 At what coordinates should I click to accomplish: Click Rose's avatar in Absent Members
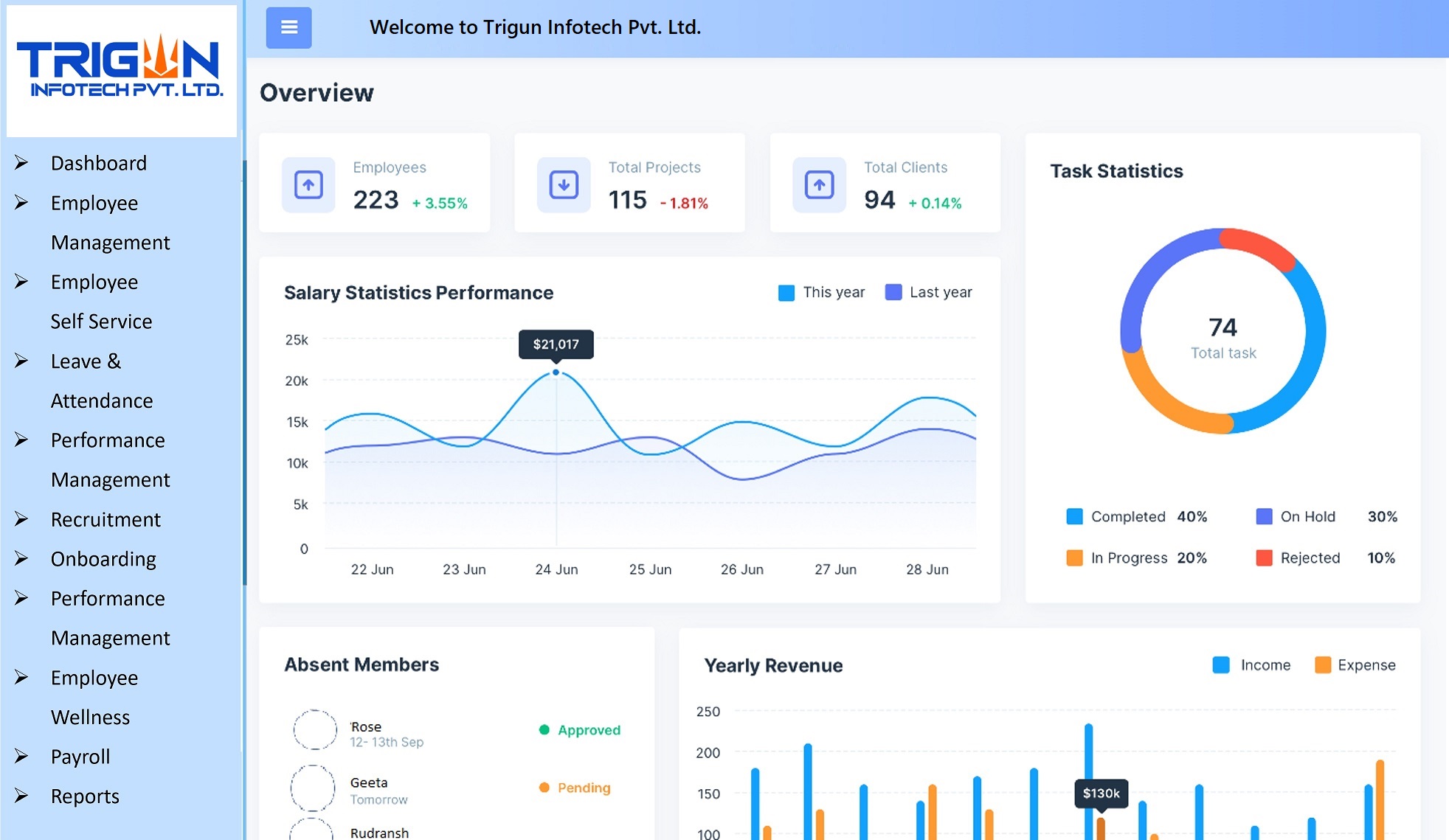click(x=315, y=729)
